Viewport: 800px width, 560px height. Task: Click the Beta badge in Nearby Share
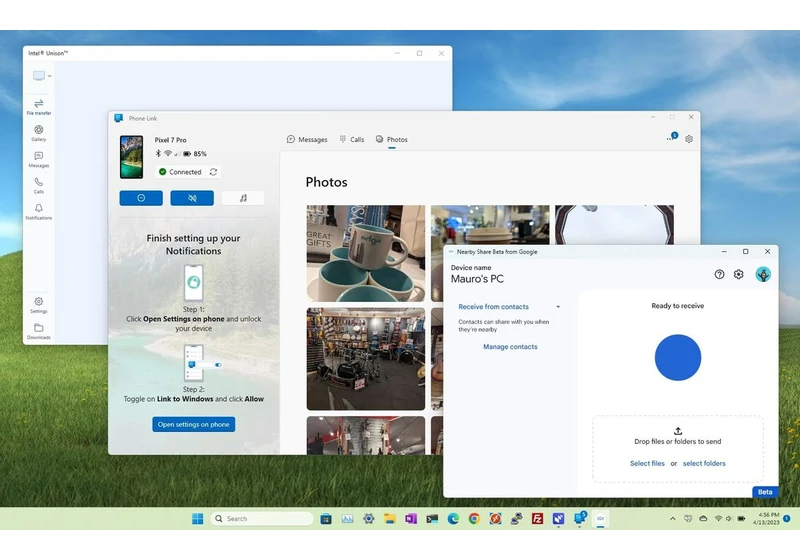pos(765,492)
